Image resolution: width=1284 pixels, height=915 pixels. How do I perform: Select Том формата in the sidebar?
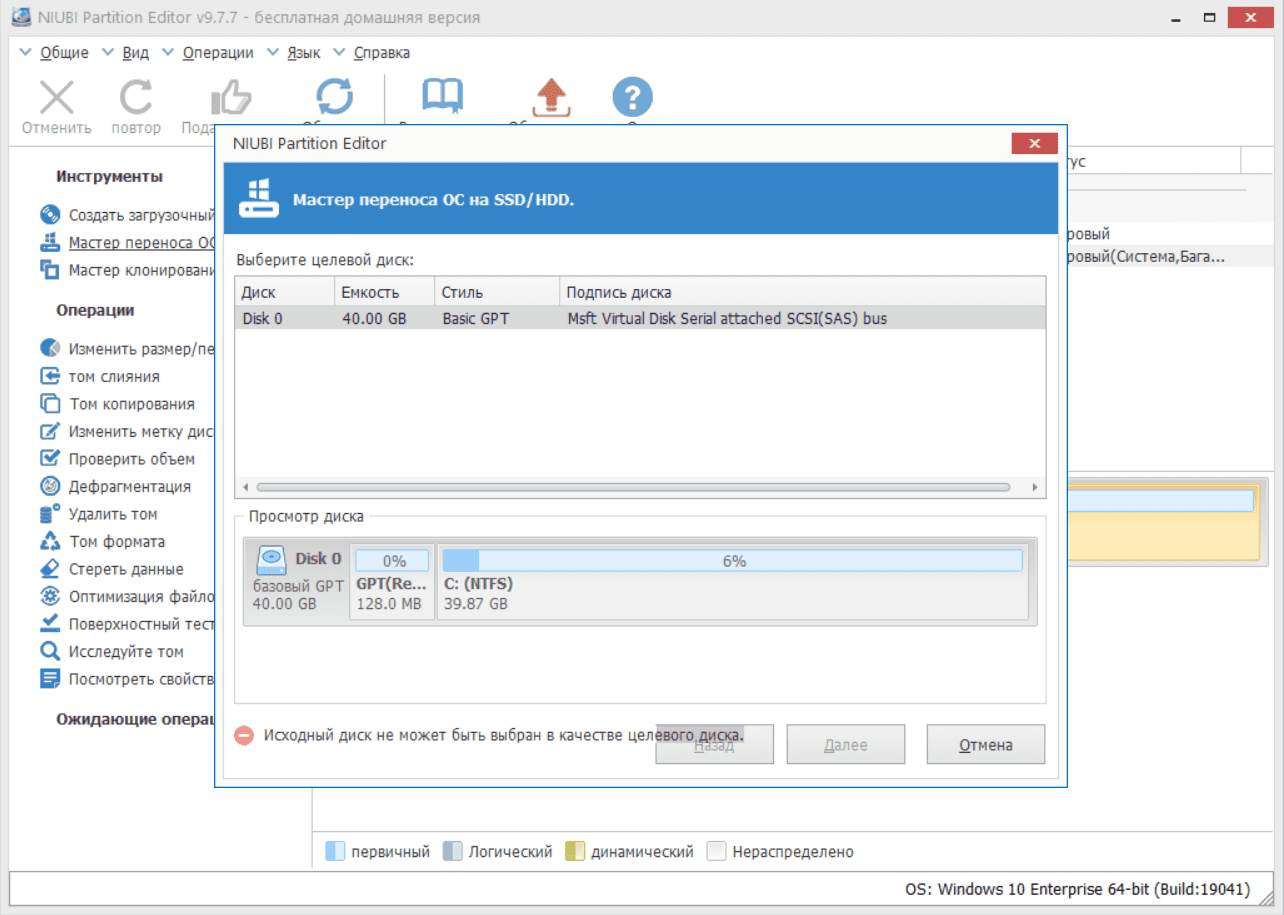pos(117,542)
